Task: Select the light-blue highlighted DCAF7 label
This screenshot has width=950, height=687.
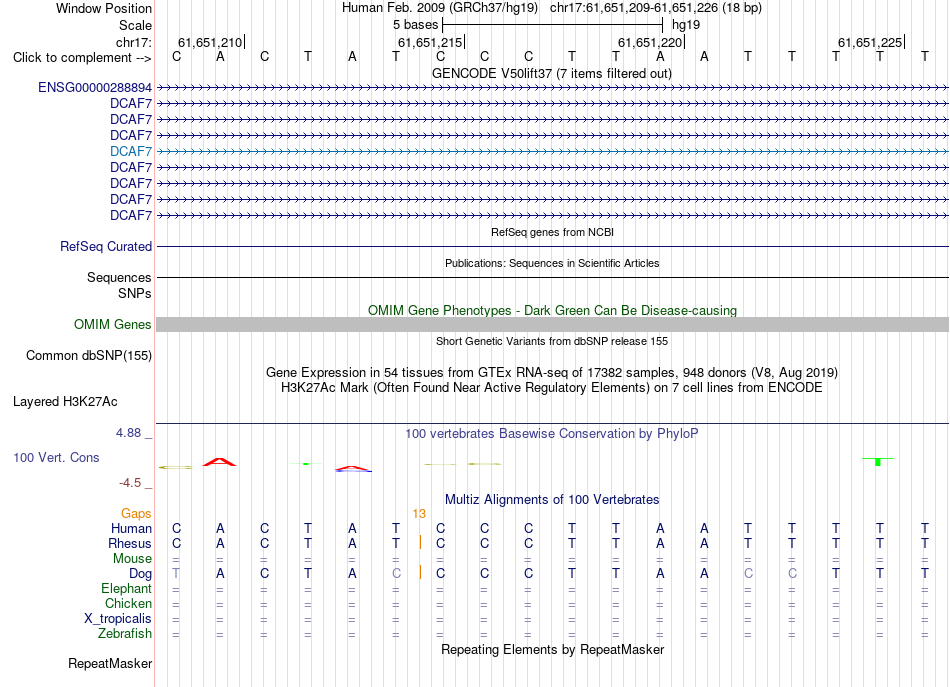Action: click(131, 151)
